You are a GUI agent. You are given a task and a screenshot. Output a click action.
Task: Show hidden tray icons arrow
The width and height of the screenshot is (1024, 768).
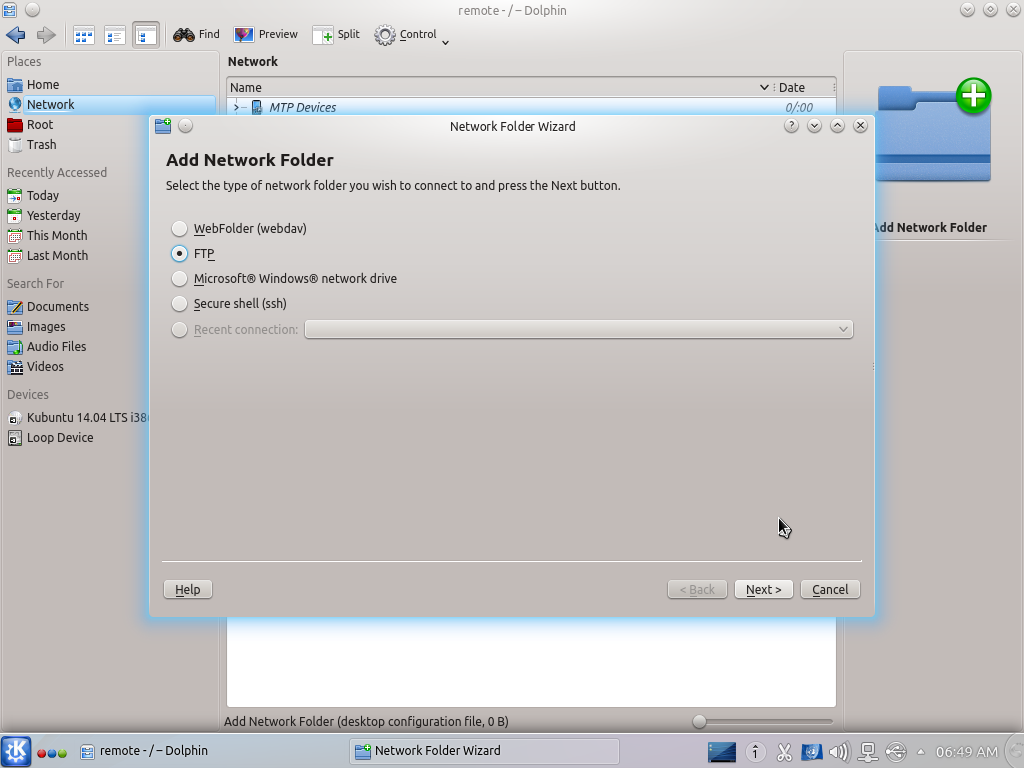coord(921,752)
